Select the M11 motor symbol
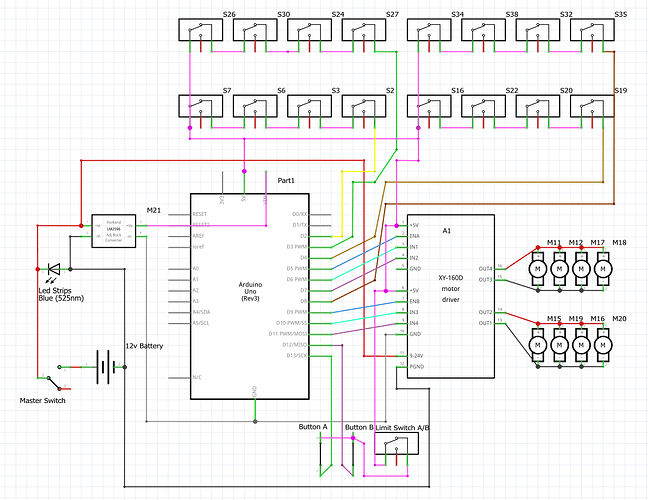 click(538, 269)
